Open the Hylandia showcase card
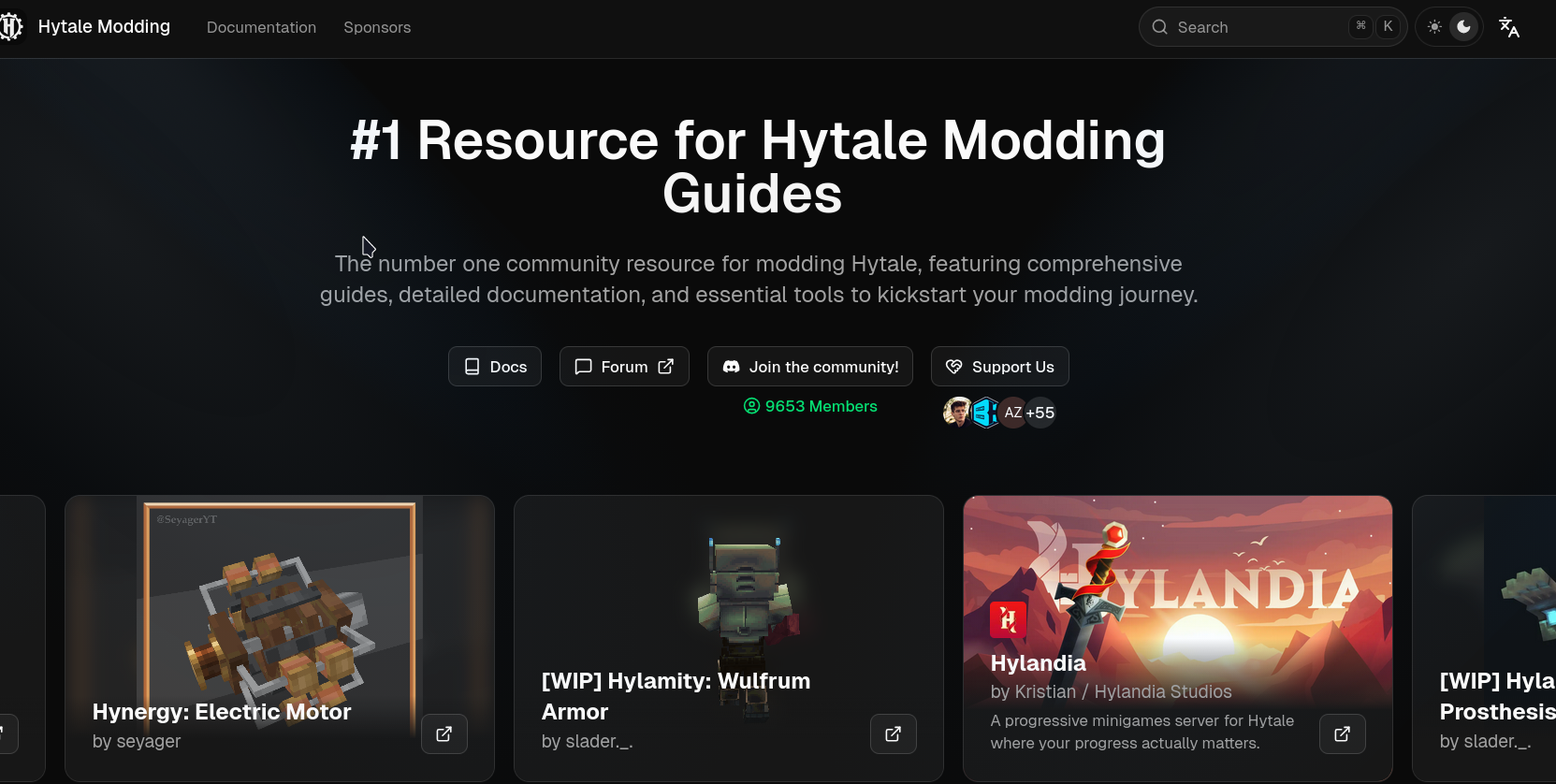The width and height of the screenshot is (1556, 784). pyautogui.click(x=1178, y=638)
